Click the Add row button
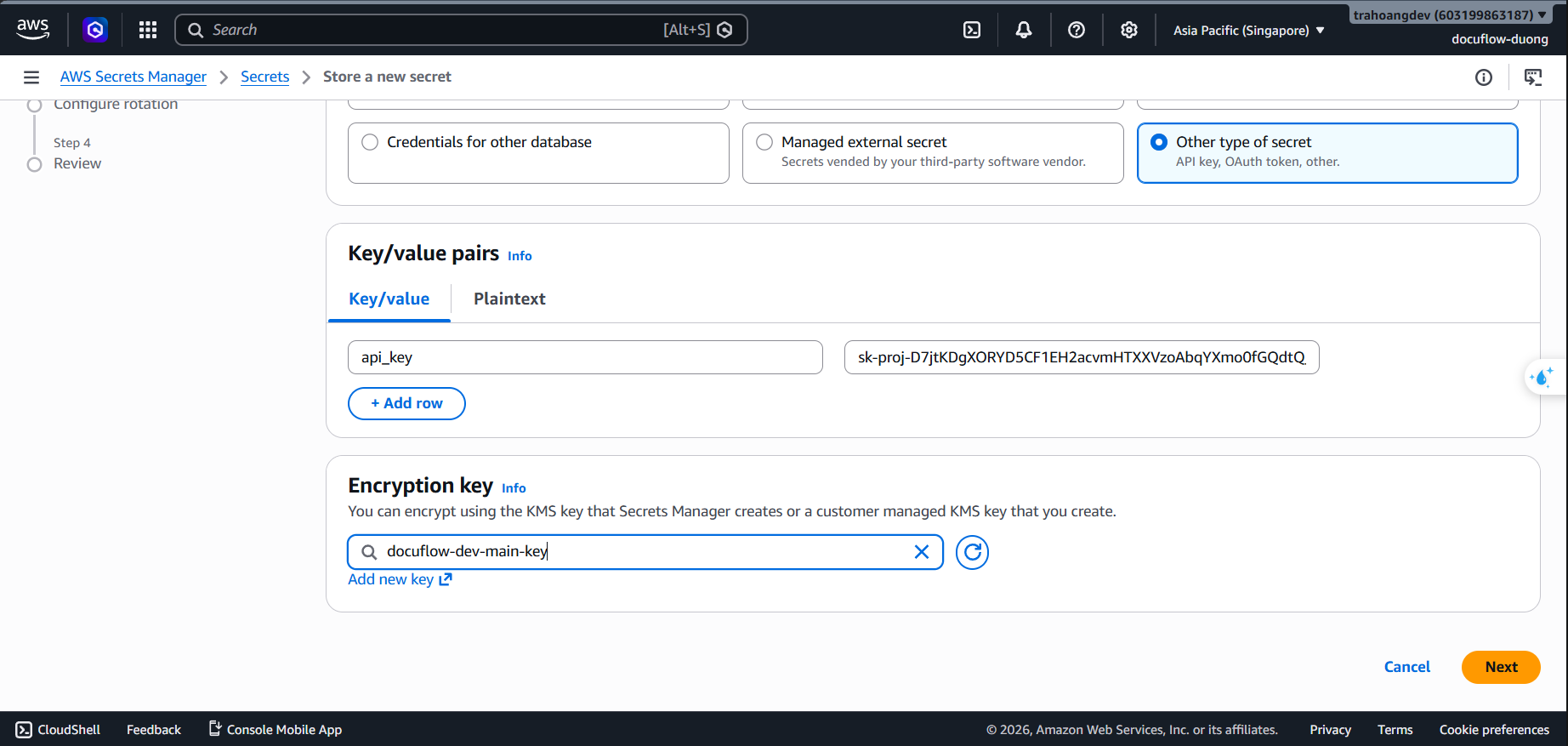This screenshot has height=746, width=1568. 406,403
